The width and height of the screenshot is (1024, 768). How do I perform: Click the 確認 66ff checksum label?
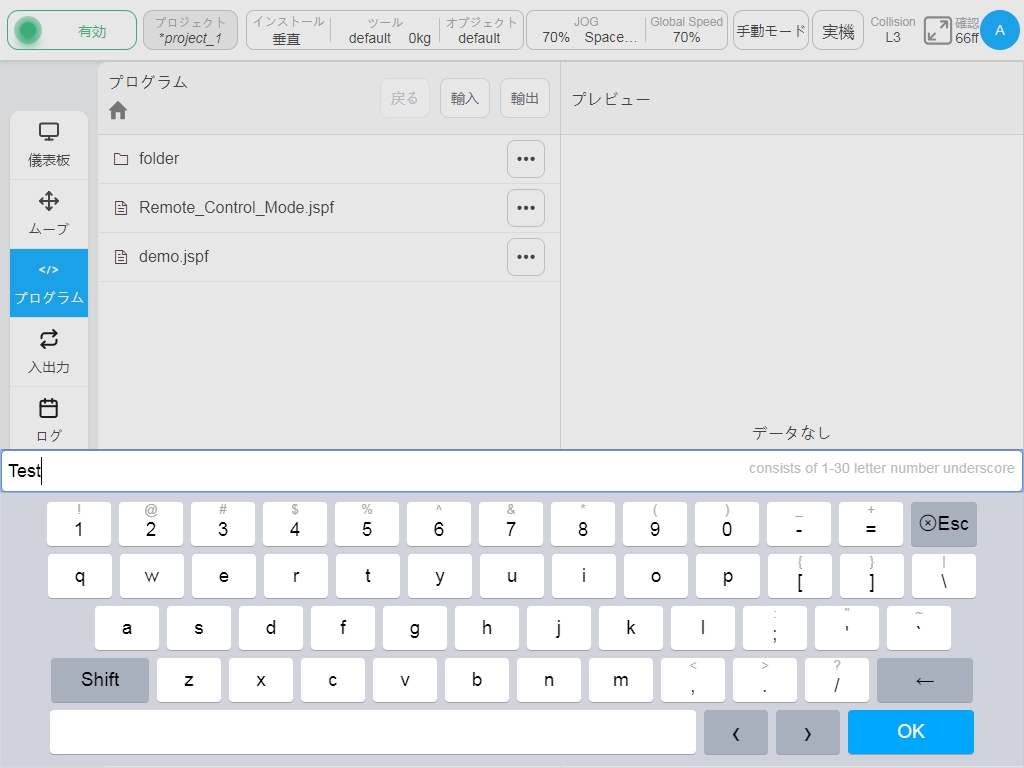point(967,31)
